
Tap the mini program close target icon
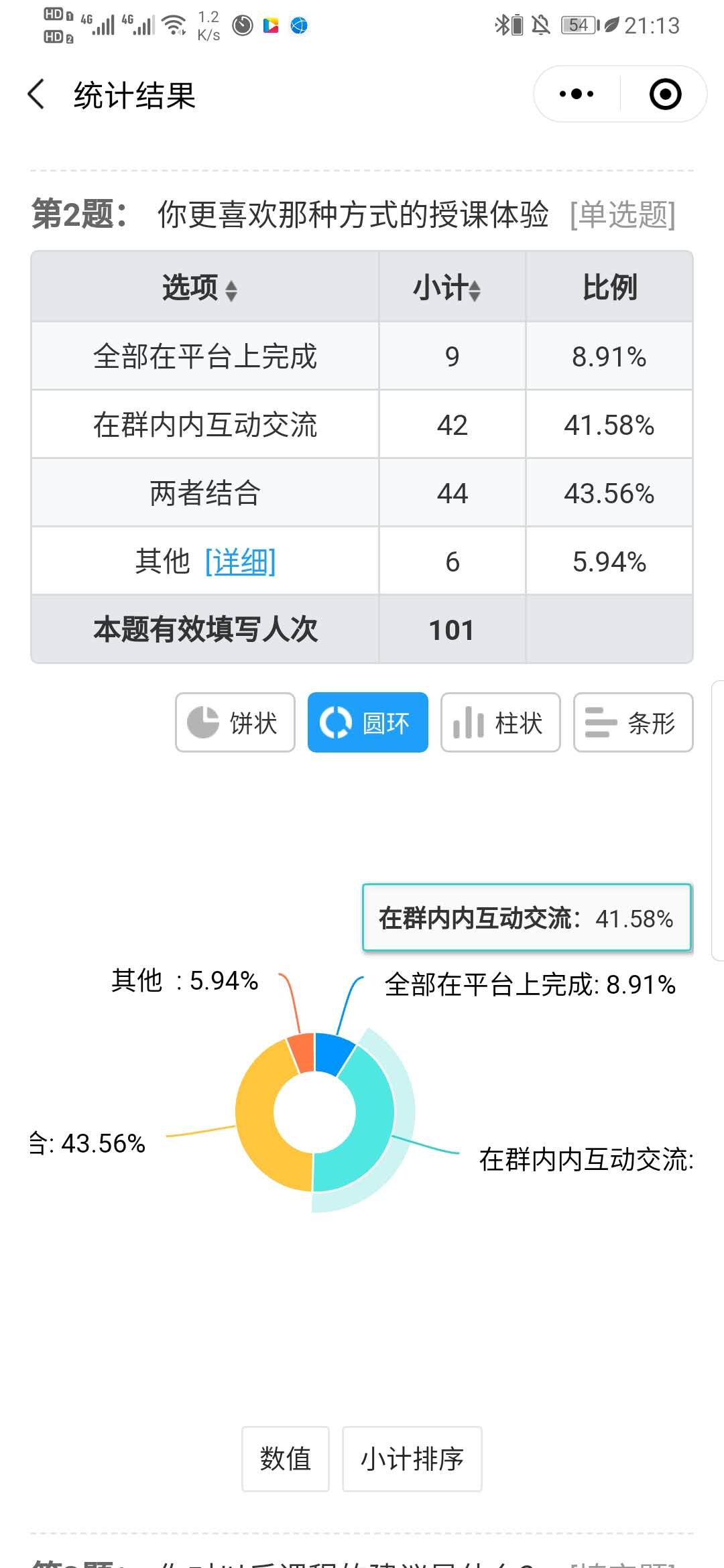click(665, 94)
